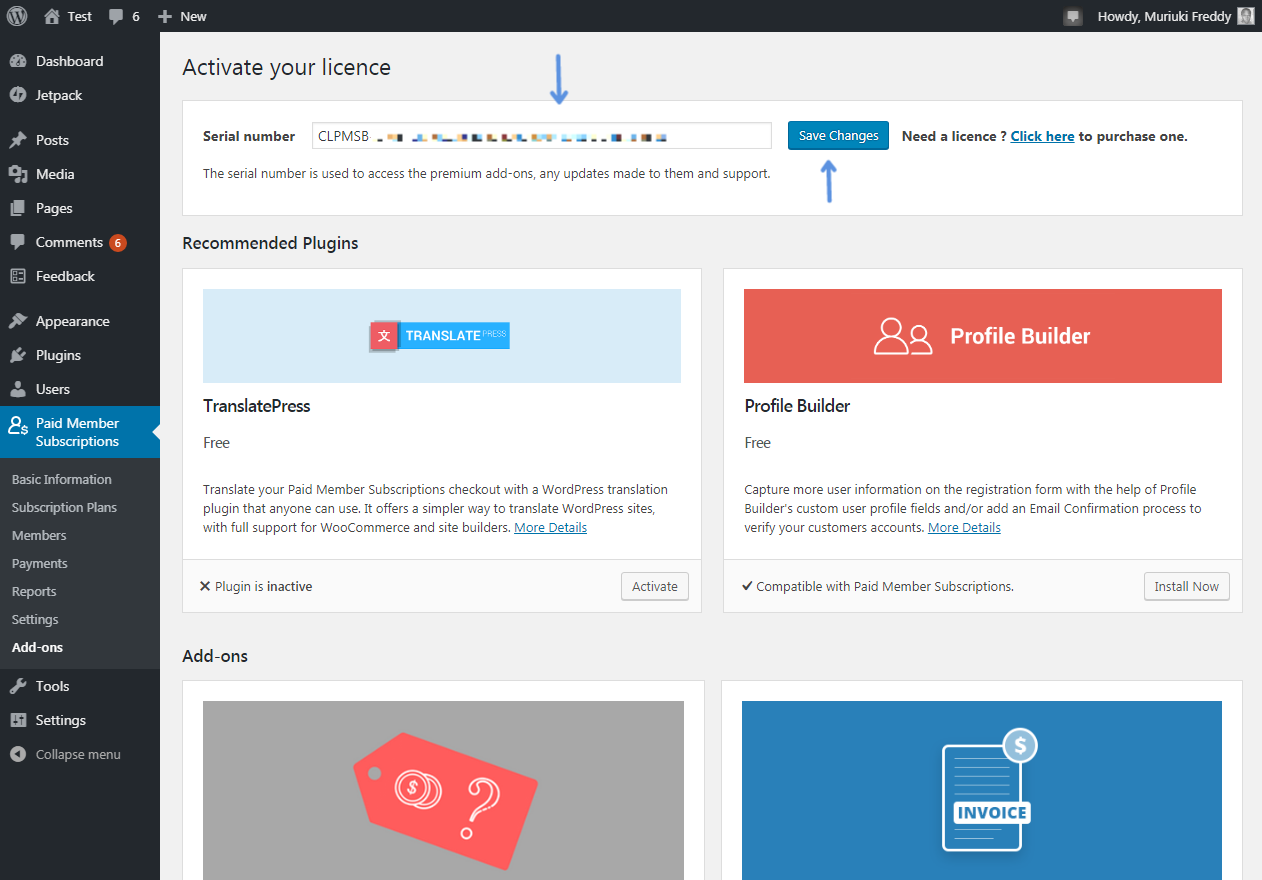The image size is (1262, 880).
Task: Focus the Serial number input field
Action: [x=541, y=136]
